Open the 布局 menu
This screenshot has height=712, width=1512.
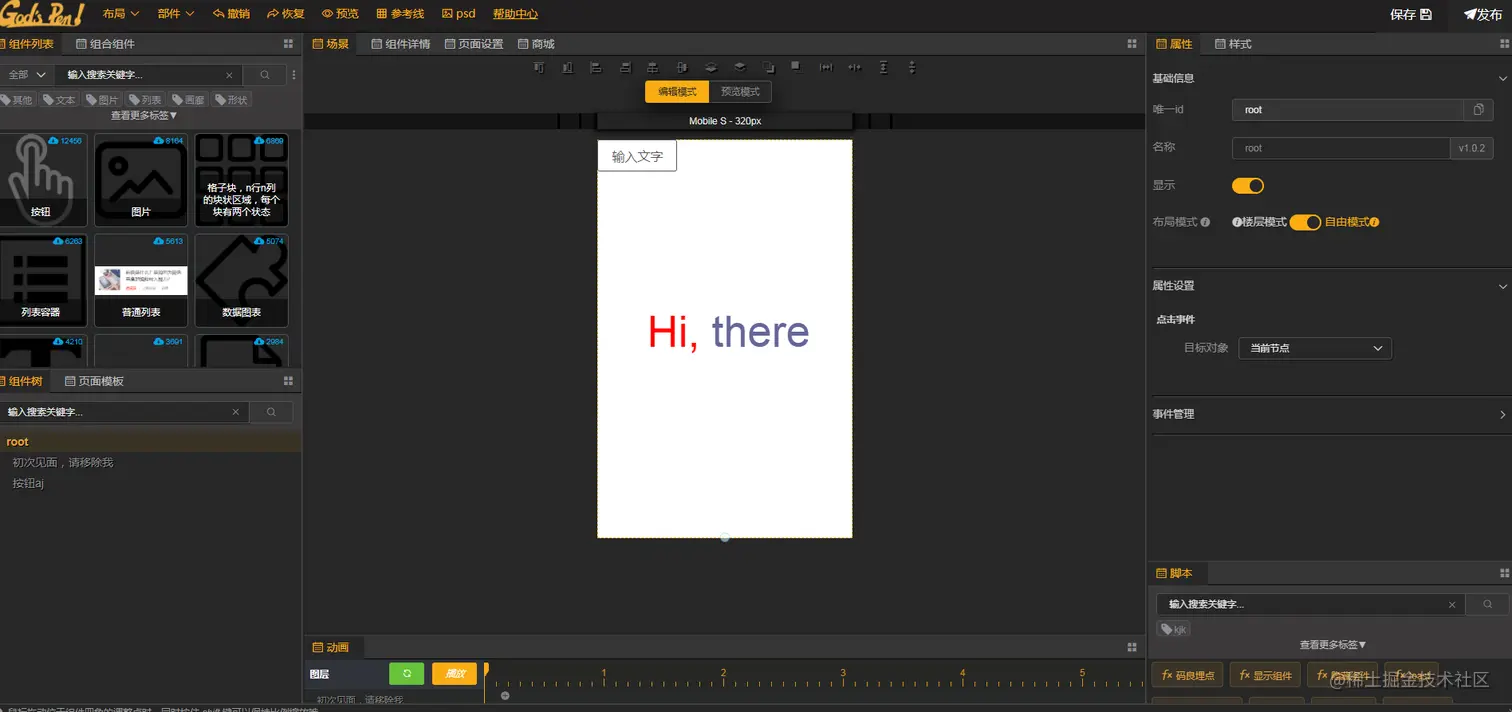(x=120, y=14)
